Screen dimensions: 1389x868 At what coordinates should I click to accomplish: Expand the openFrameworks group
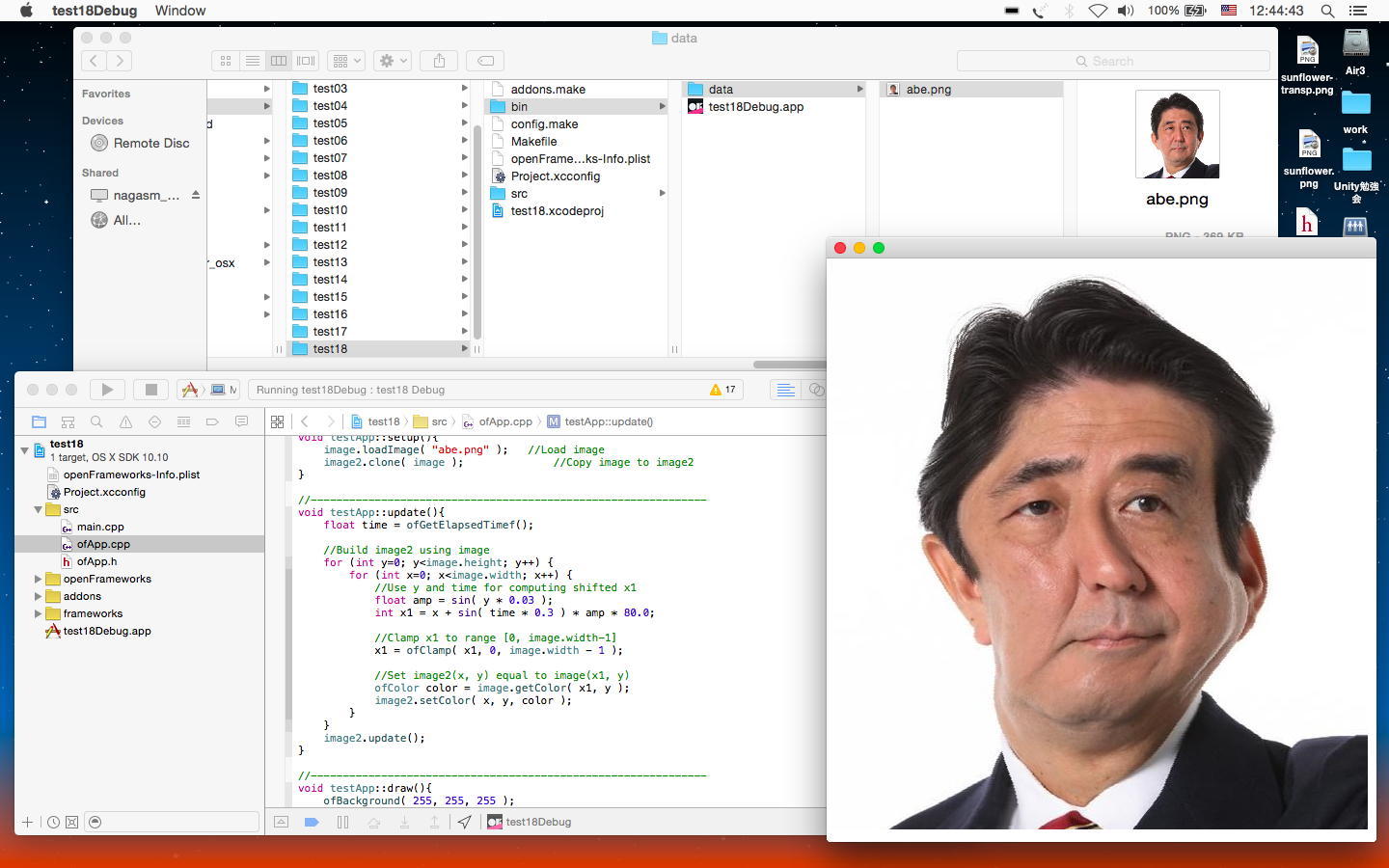pyautogui.click(x=39, y=579)
